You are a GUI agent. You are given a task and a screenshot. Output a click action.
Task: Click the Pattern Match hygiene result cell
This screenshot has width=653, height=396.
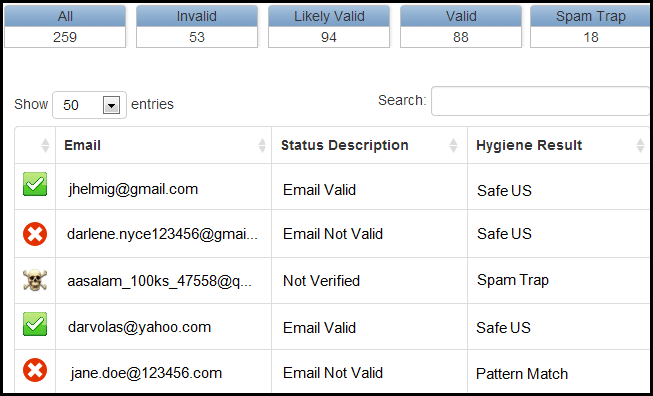(x=558, y=371)
